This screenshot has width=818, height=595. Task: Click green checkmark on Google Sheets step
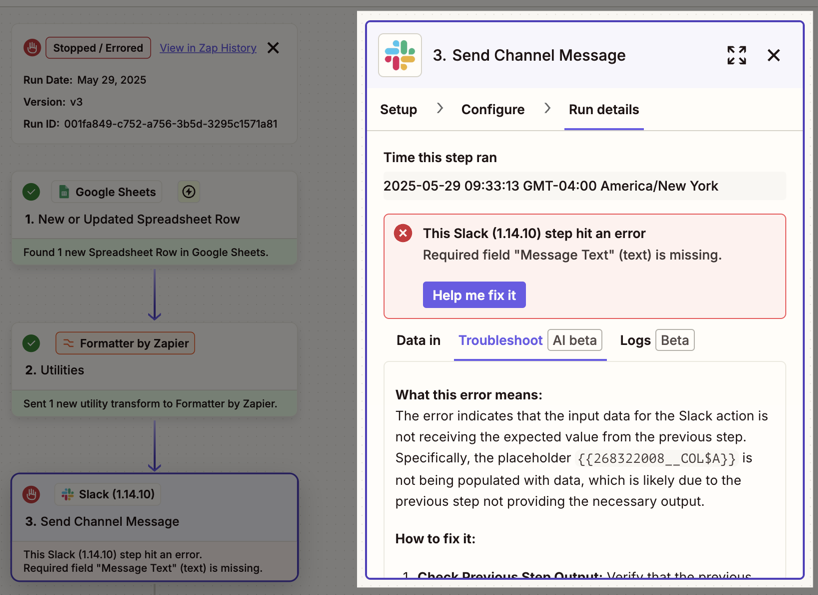pyautogui.click(x=32, y=192)
